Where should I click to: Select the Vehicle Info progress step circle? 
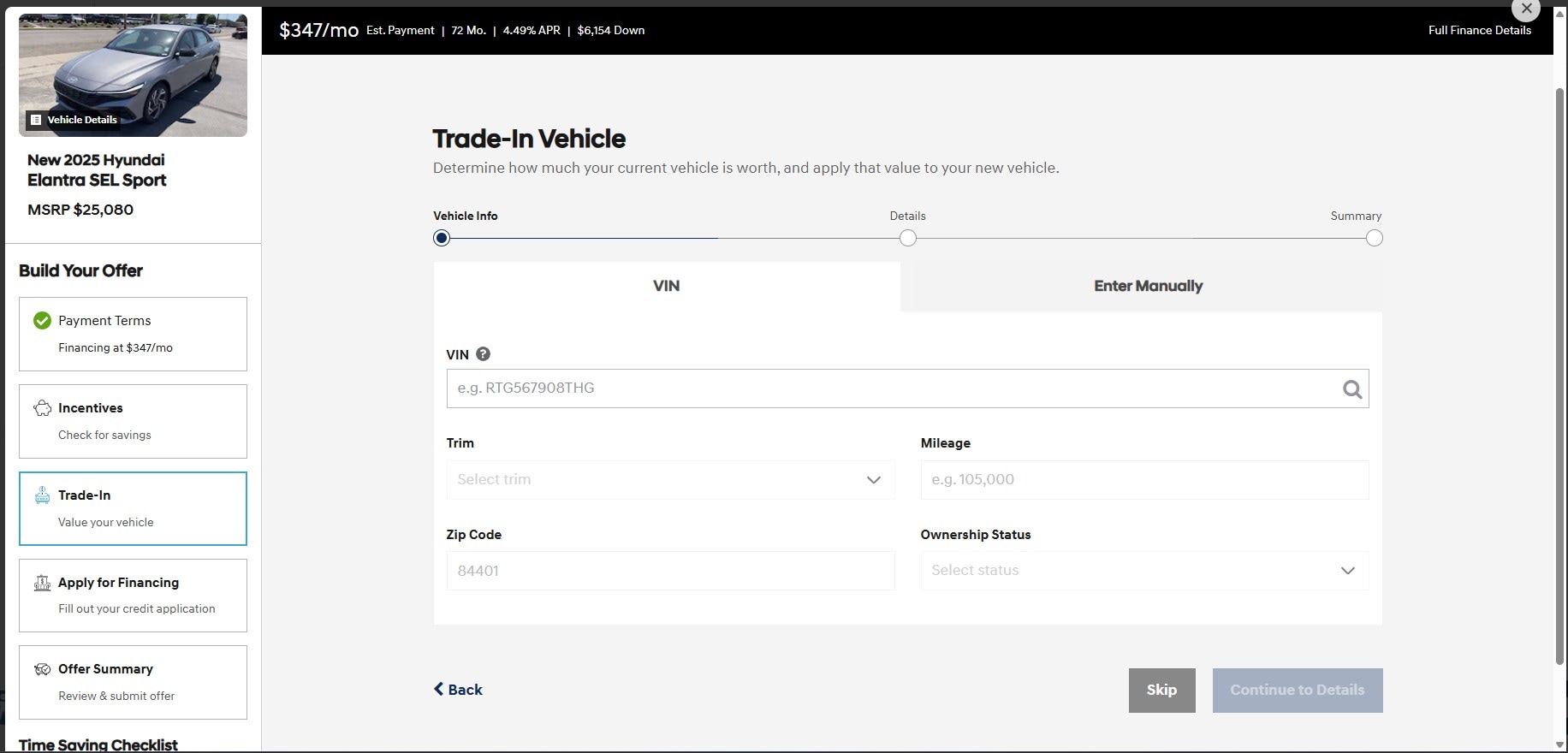(x=442, y=238)
